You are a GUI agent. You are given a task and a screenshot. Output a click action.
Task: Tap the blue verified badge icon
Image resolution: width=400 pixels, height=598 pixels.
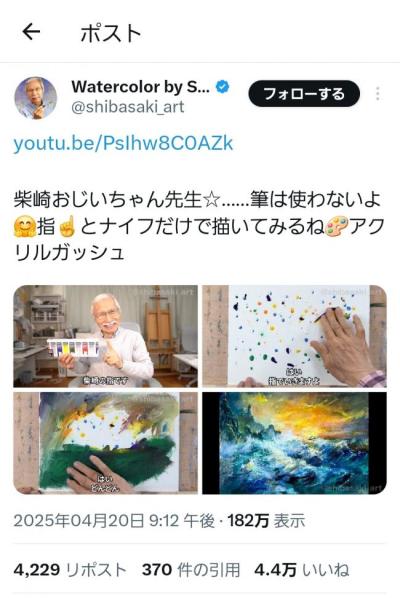pyautogui.click(x=223, y=87)
